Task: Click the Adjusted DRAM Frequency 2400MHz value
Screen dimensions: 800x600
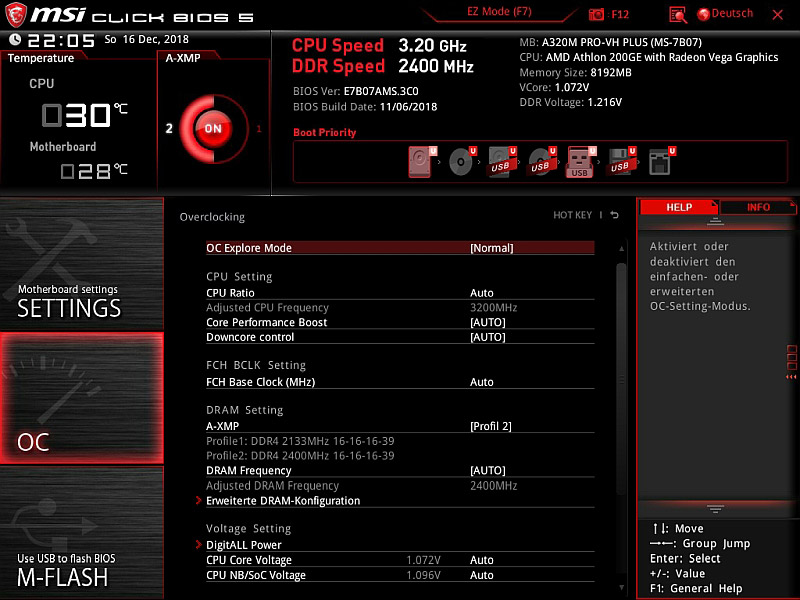Action: (493, 486)
